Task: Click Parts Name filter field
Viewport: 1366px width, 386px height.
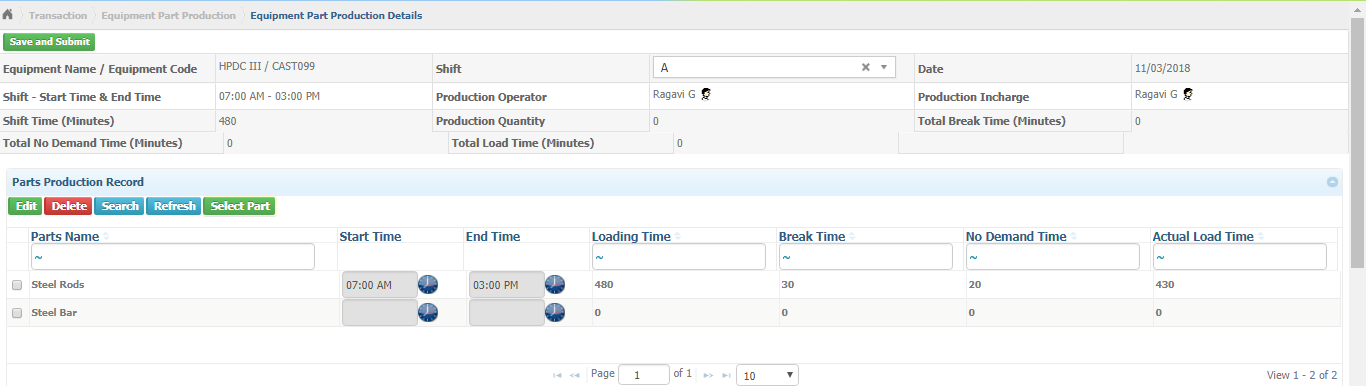Action: pyautogui.click(x=172, y=257)
